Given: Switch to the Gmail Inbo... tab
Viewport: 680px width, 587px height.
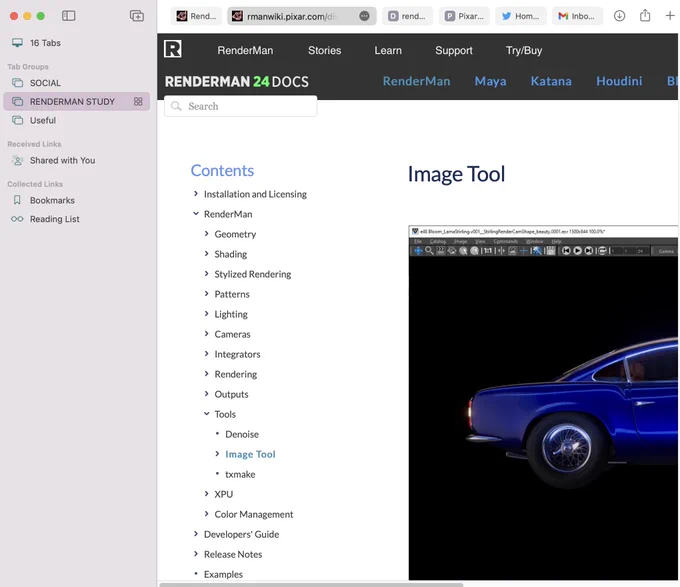Looking at the screenshot, I should click(x=577, y=16).
